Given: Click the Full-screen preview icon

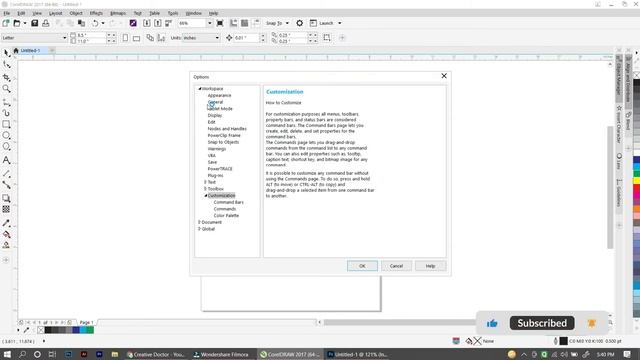Looking at the screenshot, I should [220, 23].
